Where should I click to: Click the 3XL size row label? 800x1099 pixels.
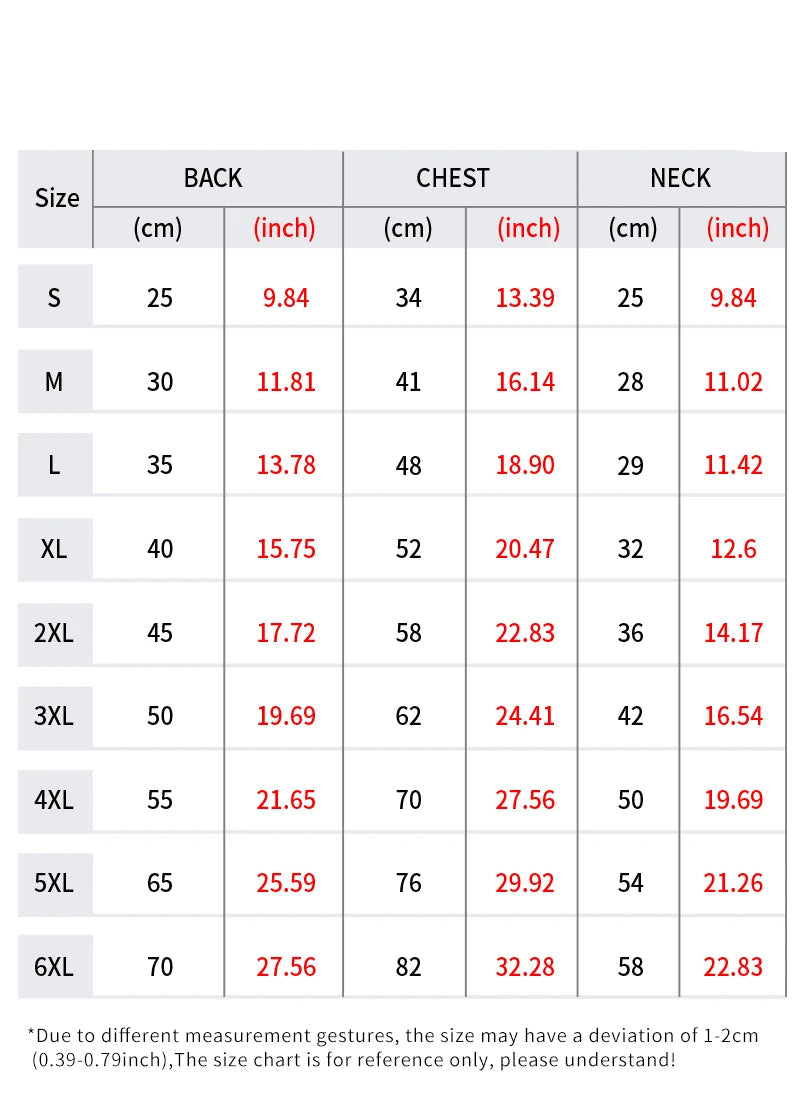pyautogui.click(x=54, y=716)
